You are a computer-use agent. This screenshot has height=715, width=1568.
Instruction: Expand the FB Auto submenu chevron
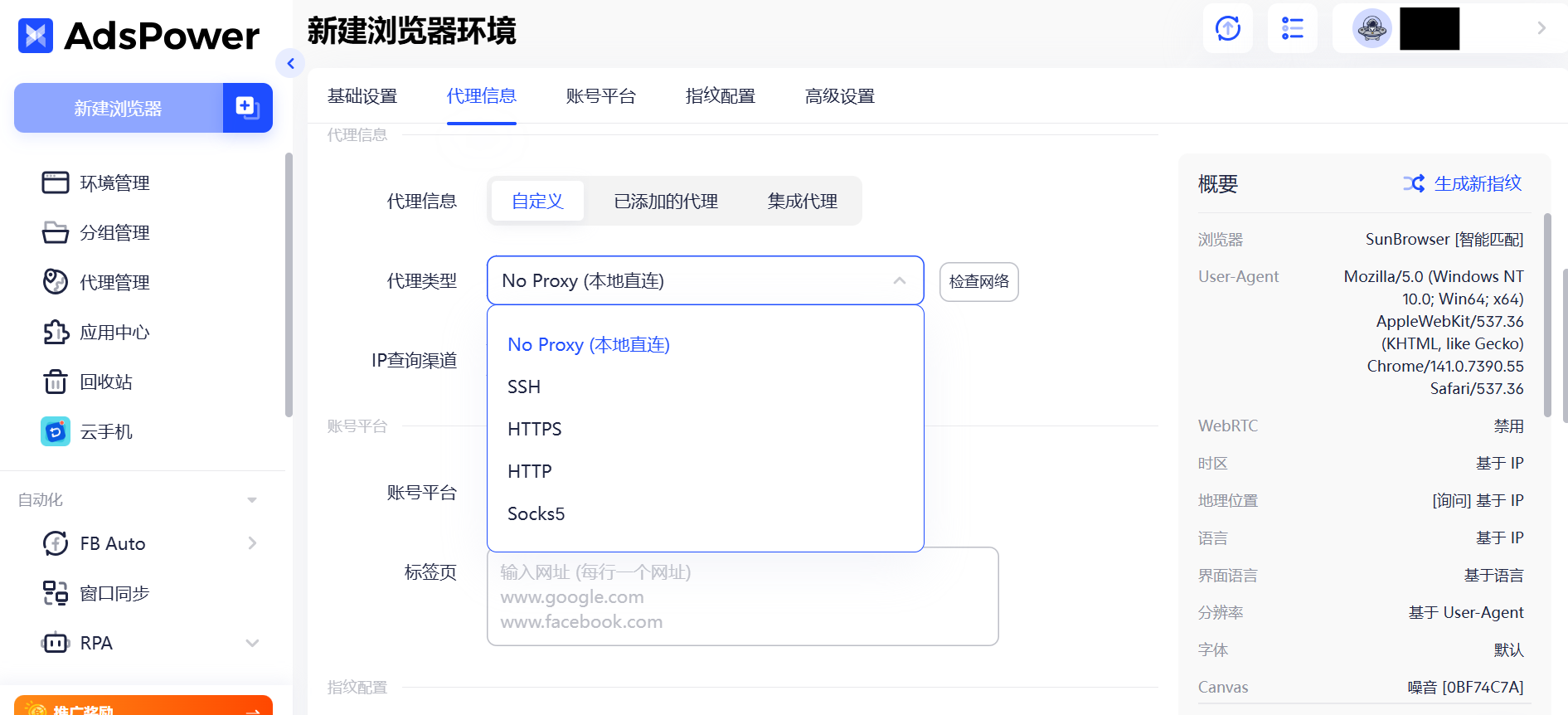click(x=253, y=543)
